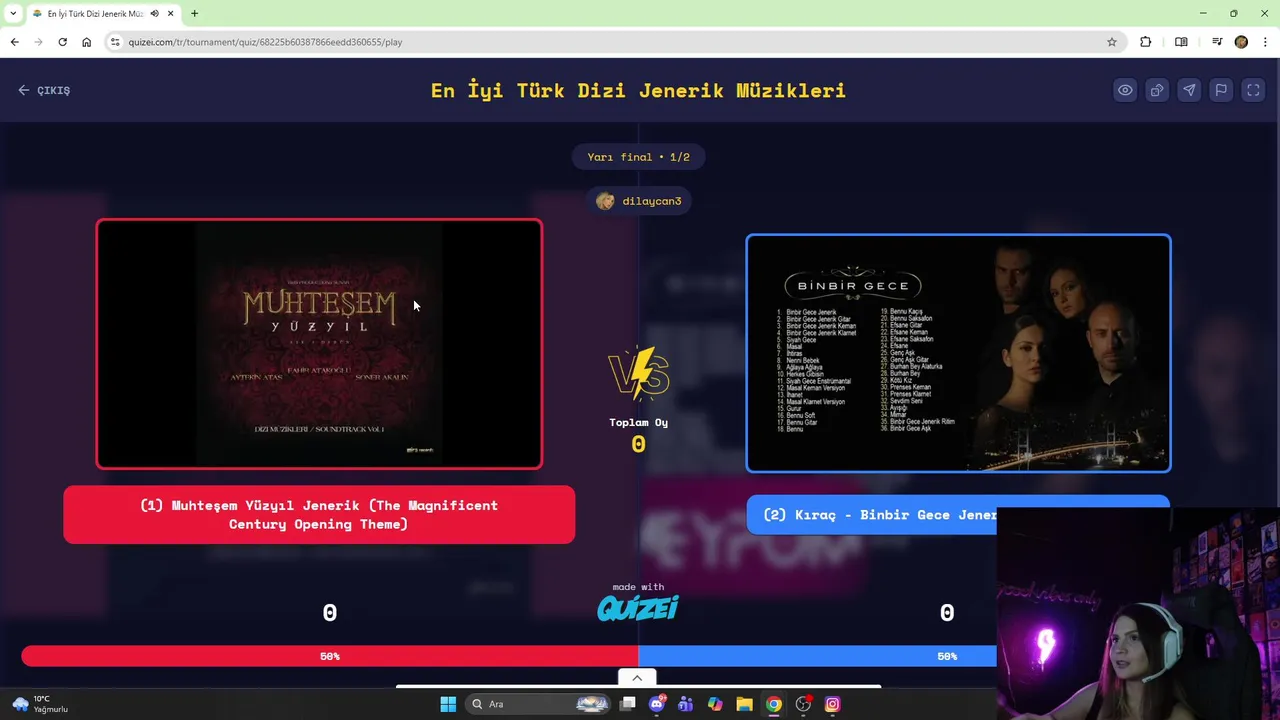Click the browser back arrow

(x=14, y=42)
